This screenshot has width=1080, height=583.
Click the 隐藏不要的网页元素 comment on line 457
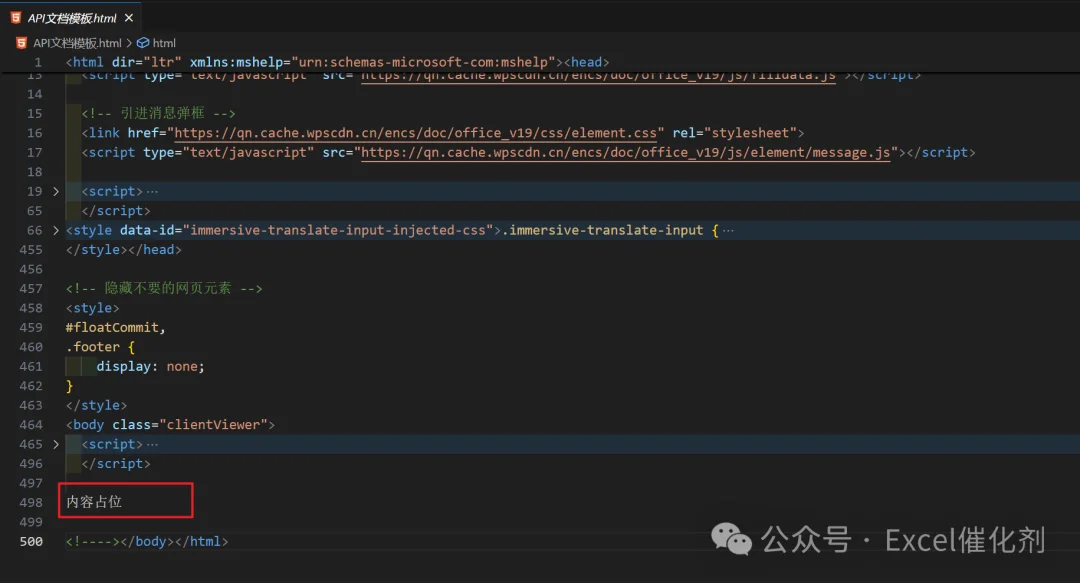(164, 288)
